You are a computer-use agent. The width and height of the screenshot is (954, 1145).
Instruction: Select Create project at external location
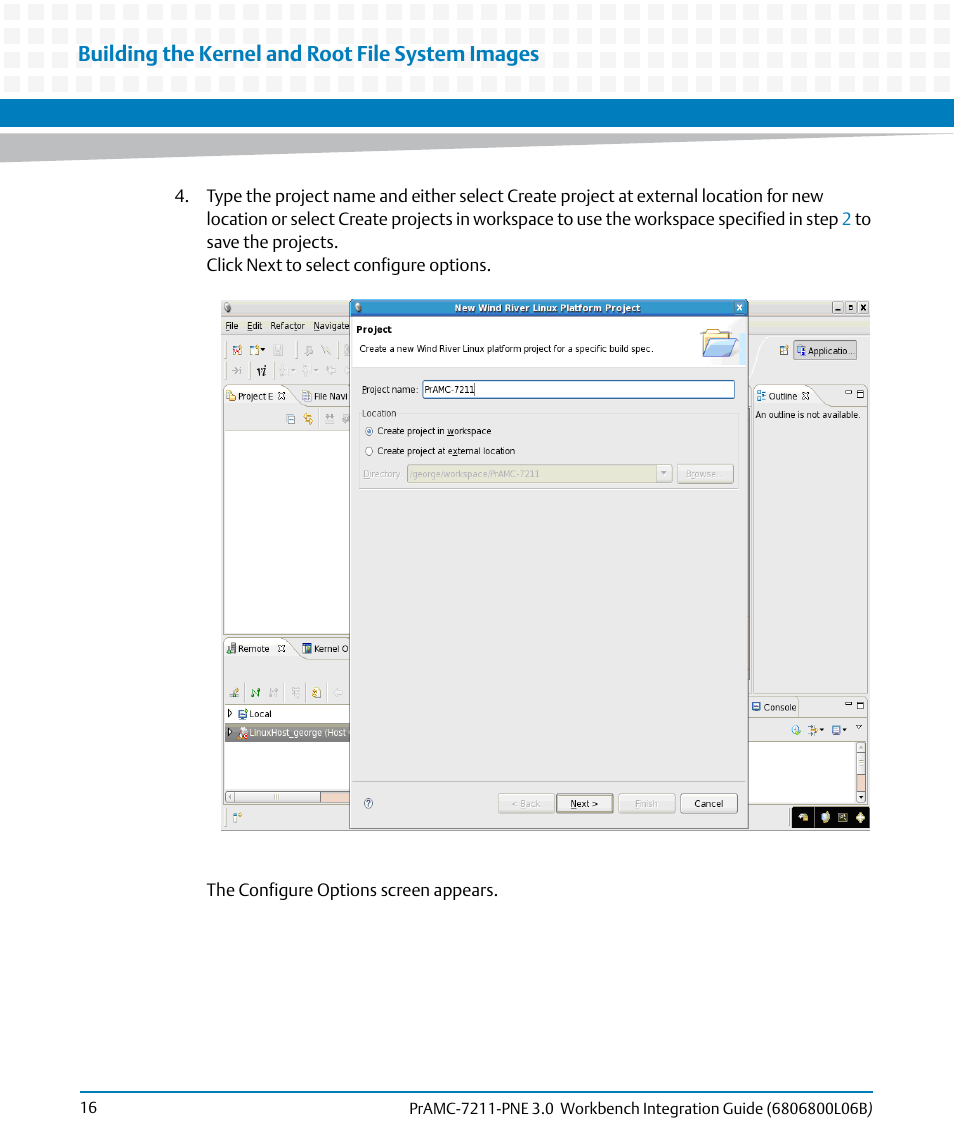pyautogui.click(x=369, y=451)
